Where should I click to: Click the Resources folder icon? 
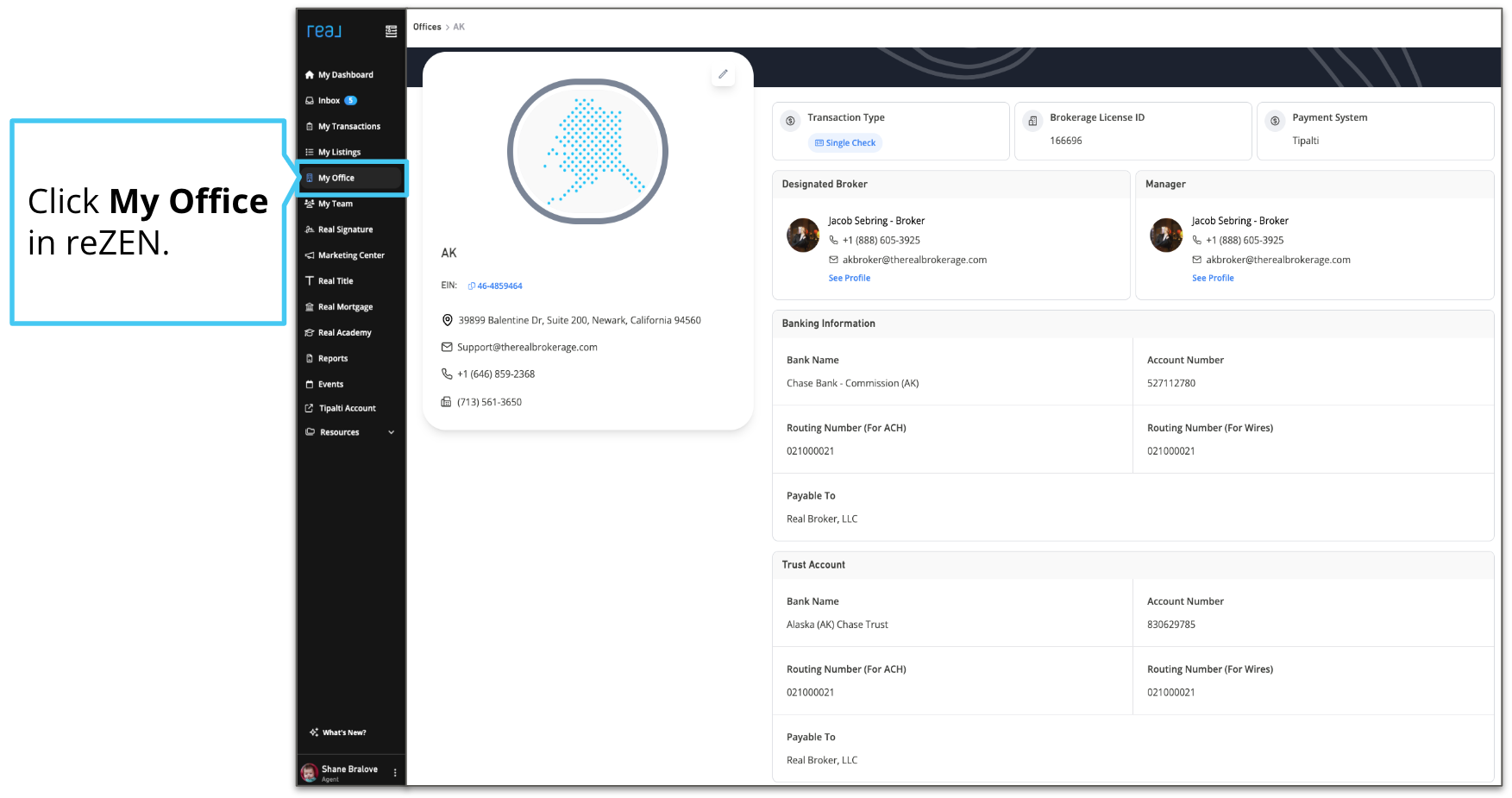(x=310, y=432)
